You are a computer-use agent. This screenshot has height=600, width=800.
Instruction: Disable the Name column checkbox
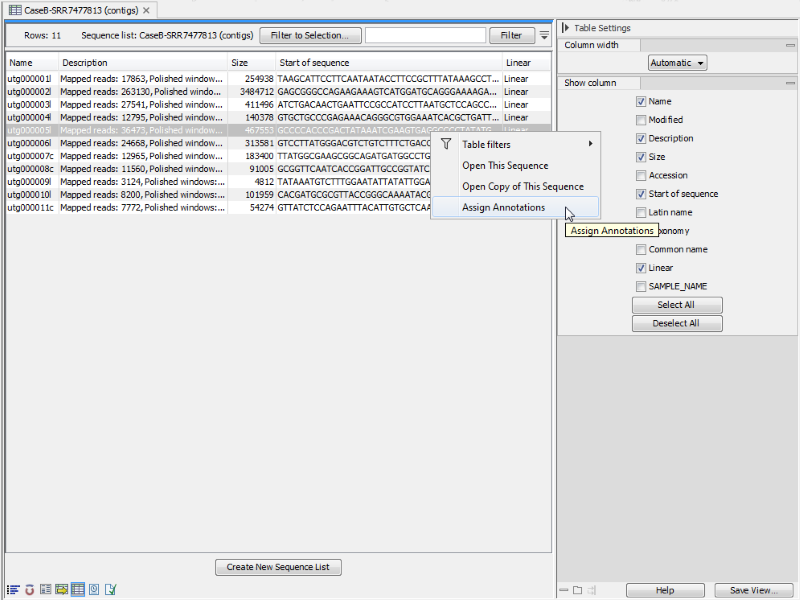tap(640, 101)
